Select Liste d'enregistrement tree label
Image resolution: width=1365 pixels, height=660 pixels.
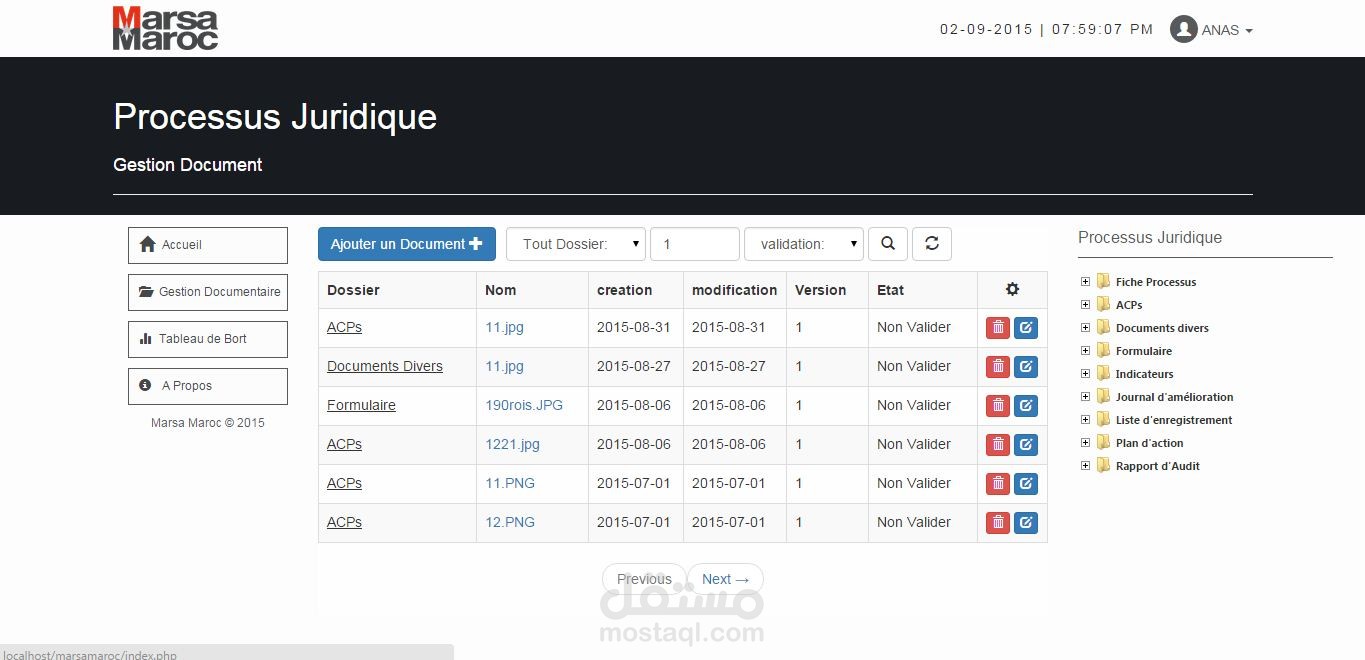[1174, 420]
